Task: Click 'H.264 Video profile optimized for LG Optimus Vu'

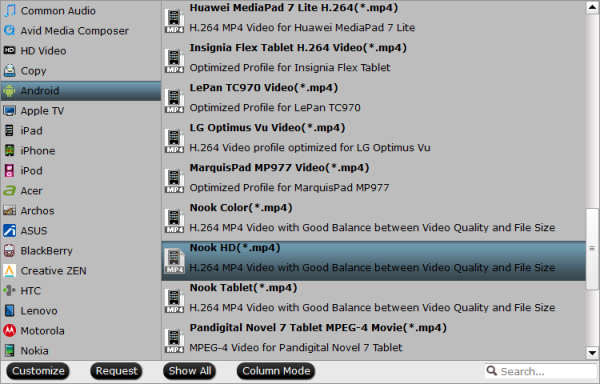Action: click(310, 148)
